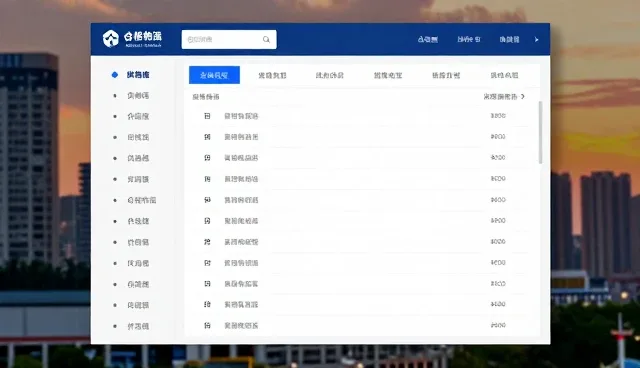This screenshot has height=368, width=640.
Task: Select the second item in the left sidebar
Action: 138,95
